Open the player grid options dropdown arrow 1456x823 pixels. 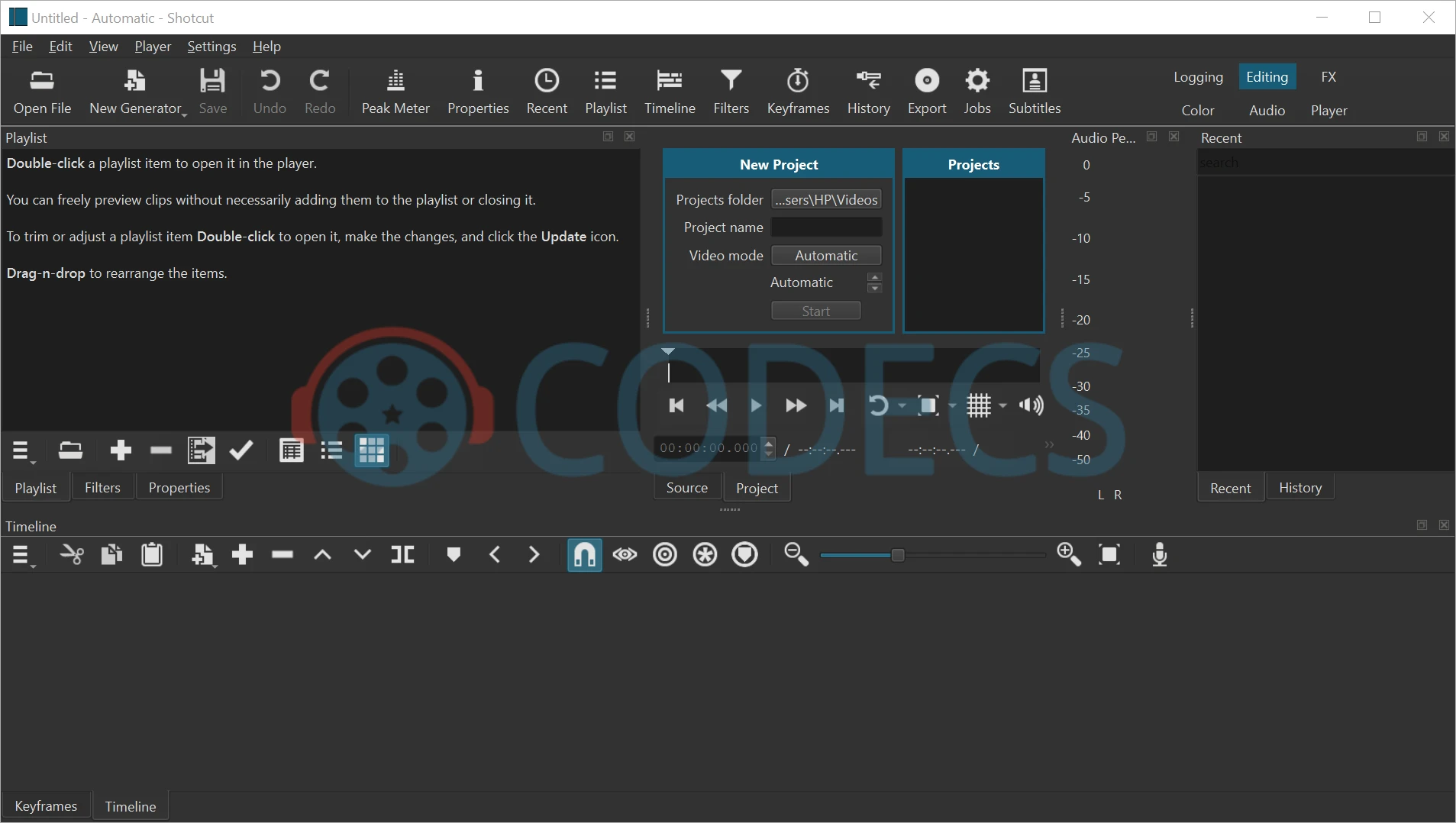tap(1002, 406)
